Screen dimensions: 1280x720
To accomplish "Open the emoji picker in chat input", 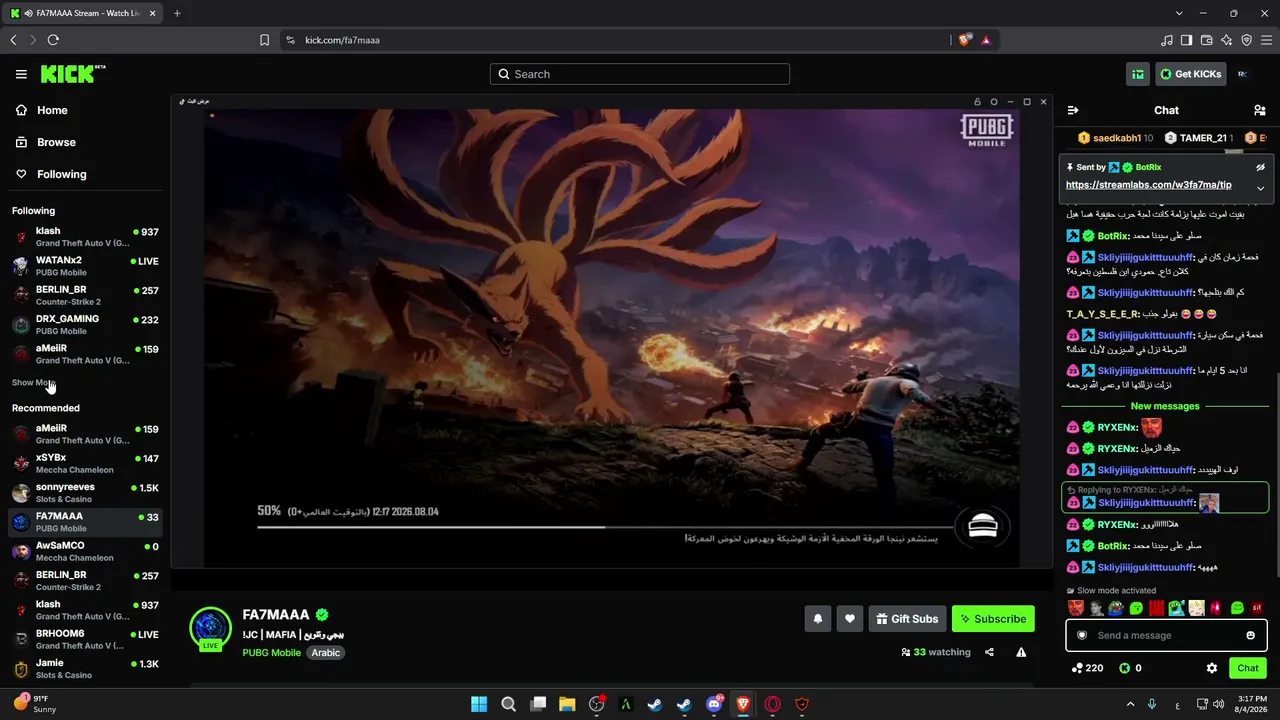I will tap(1250, 635).
